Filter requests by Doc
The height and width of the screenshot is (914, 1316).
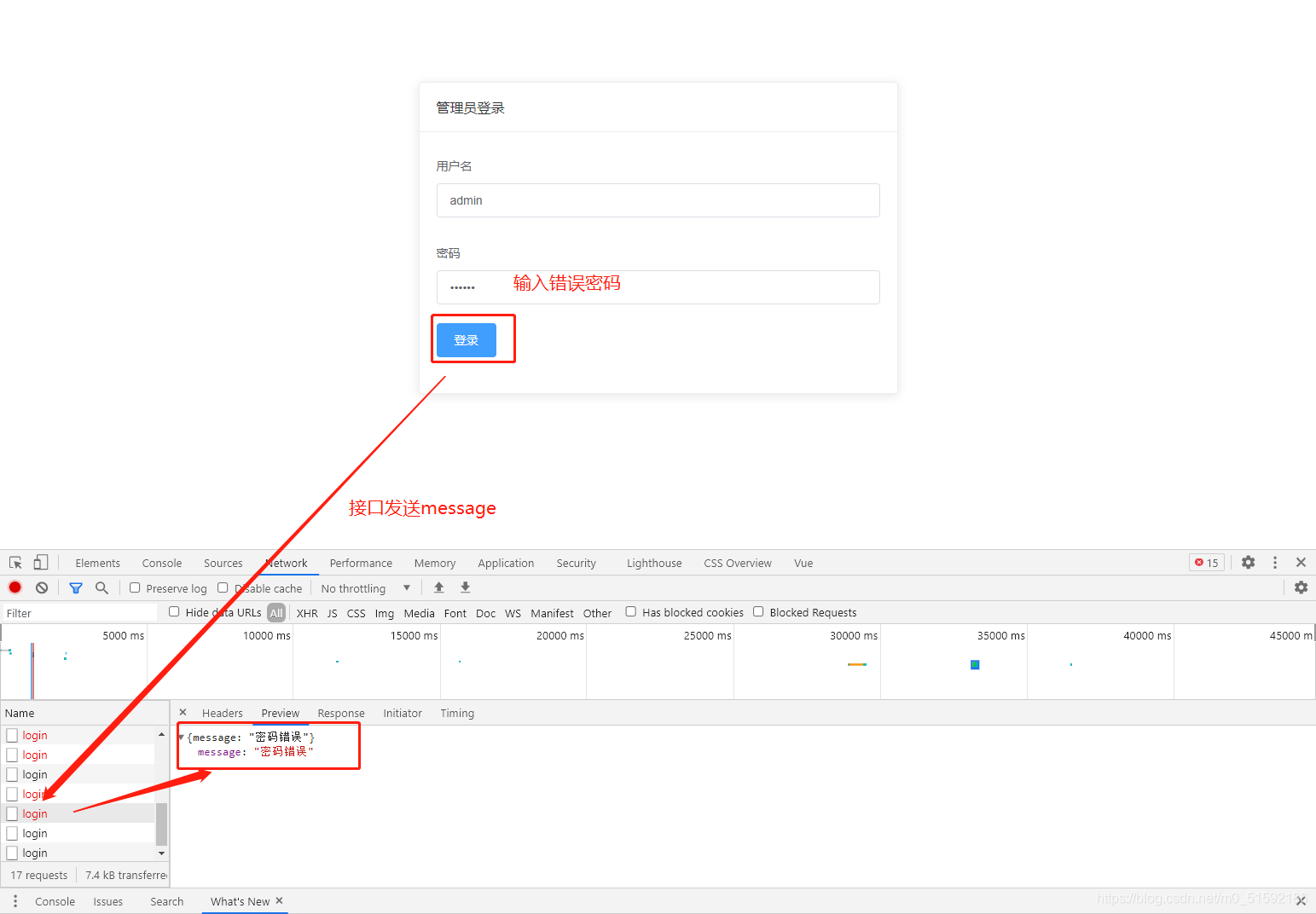486,613
